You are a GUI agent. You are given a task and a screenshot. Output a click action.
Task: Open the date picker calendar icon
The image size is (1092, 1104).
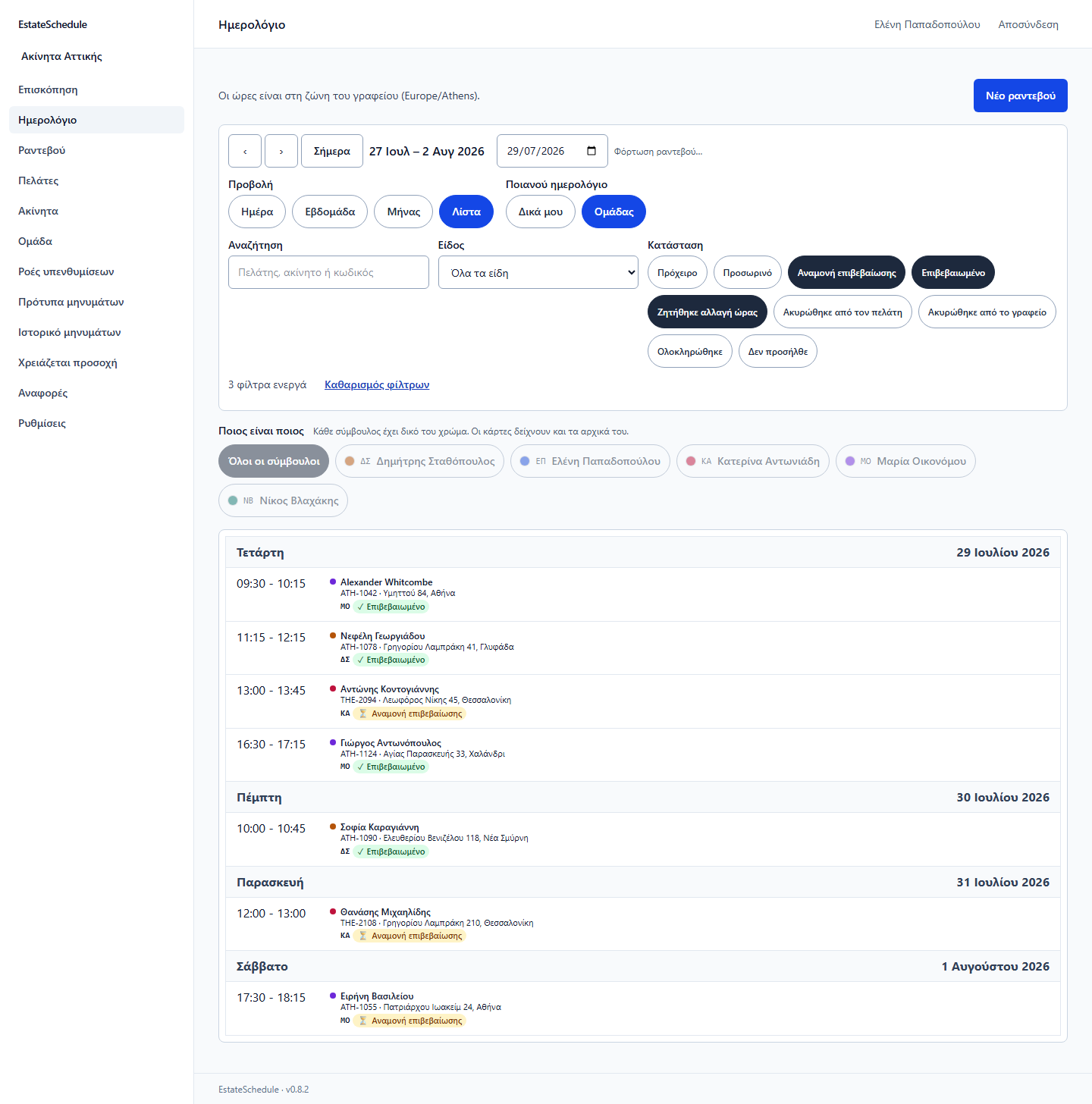(x=591, y=151)
